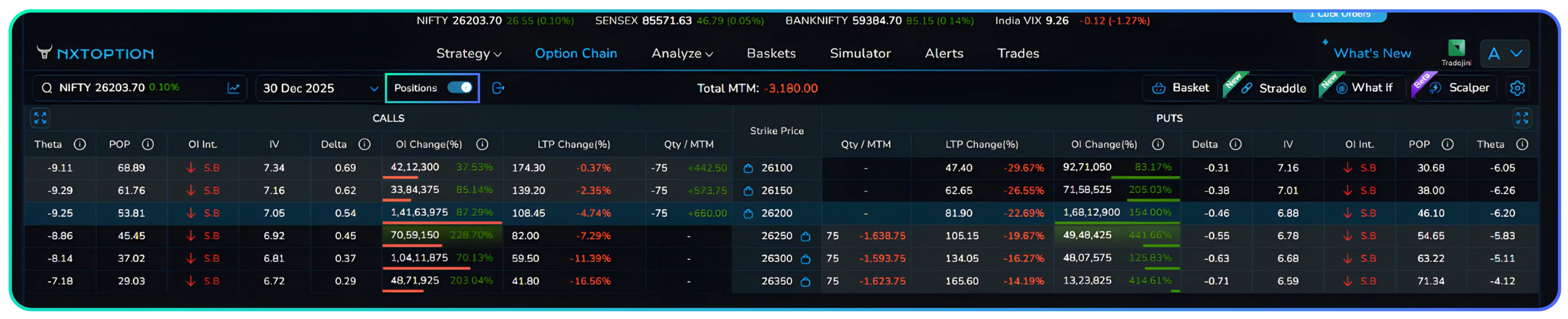Click puts MTM -1,638.75 in 26250 row
This screenshot has height=319, width=1568.
pos(882,236)
